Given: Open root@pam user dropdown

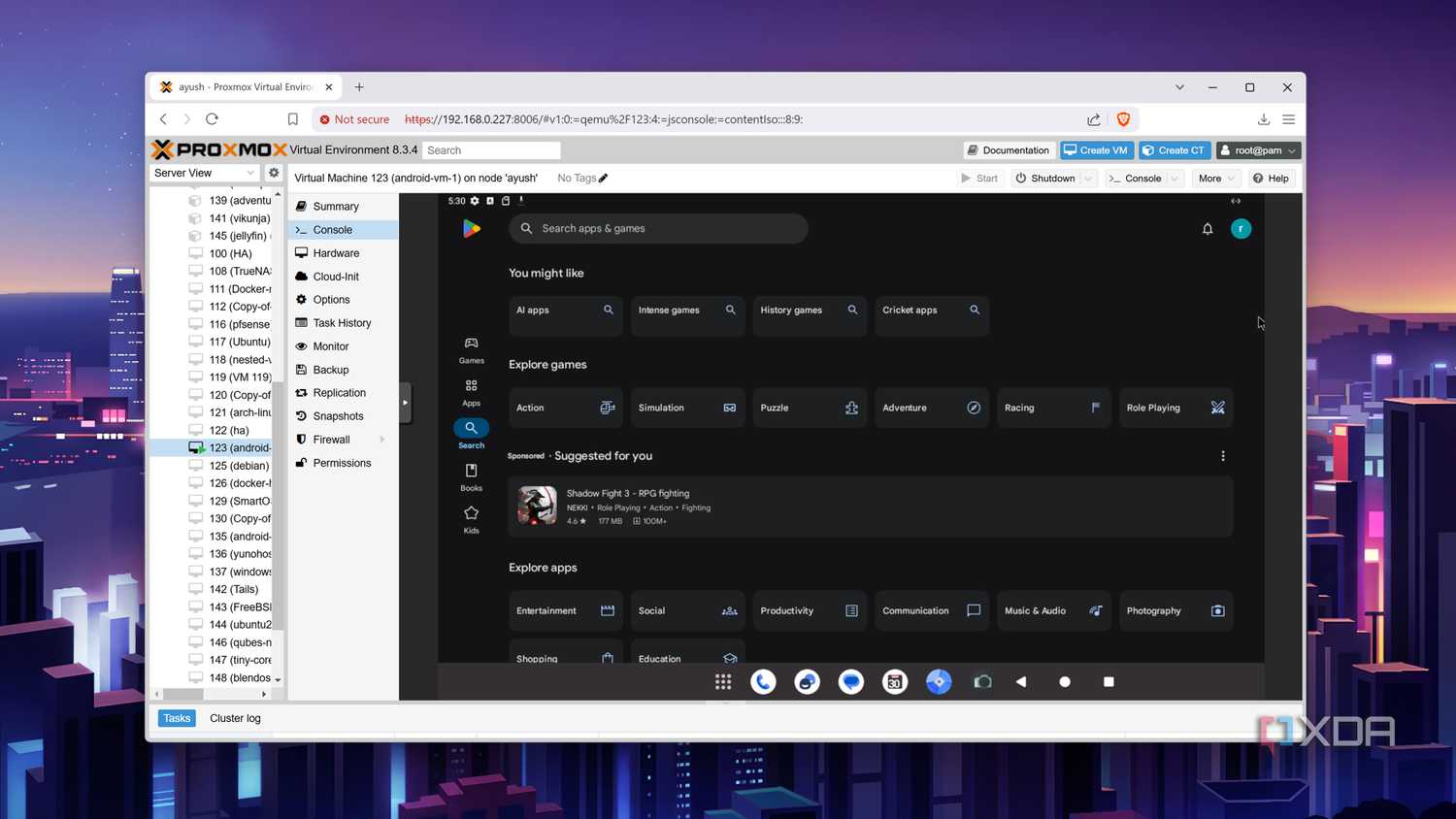Looking at the screenshot, I should click(1258, 150).
